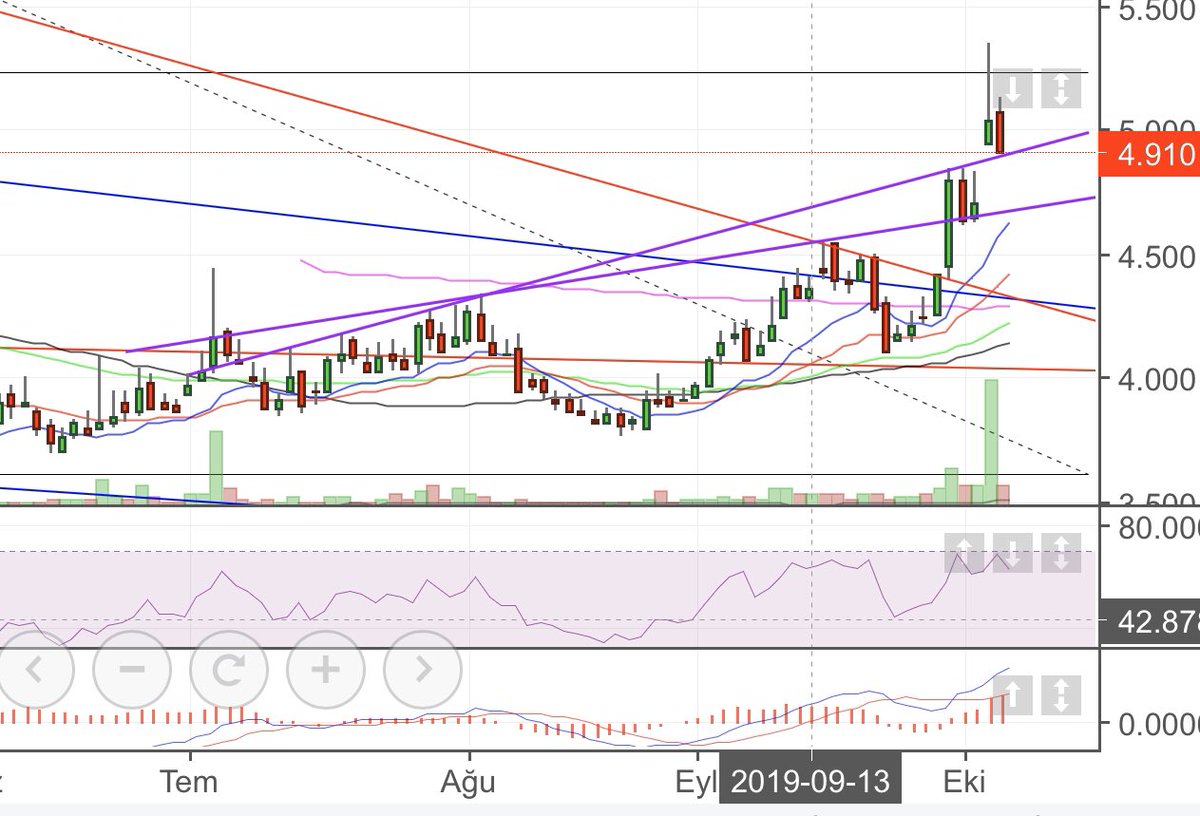Move the RSI indicator pane down
1200x816 pixels.
(x=1013, y=552)
